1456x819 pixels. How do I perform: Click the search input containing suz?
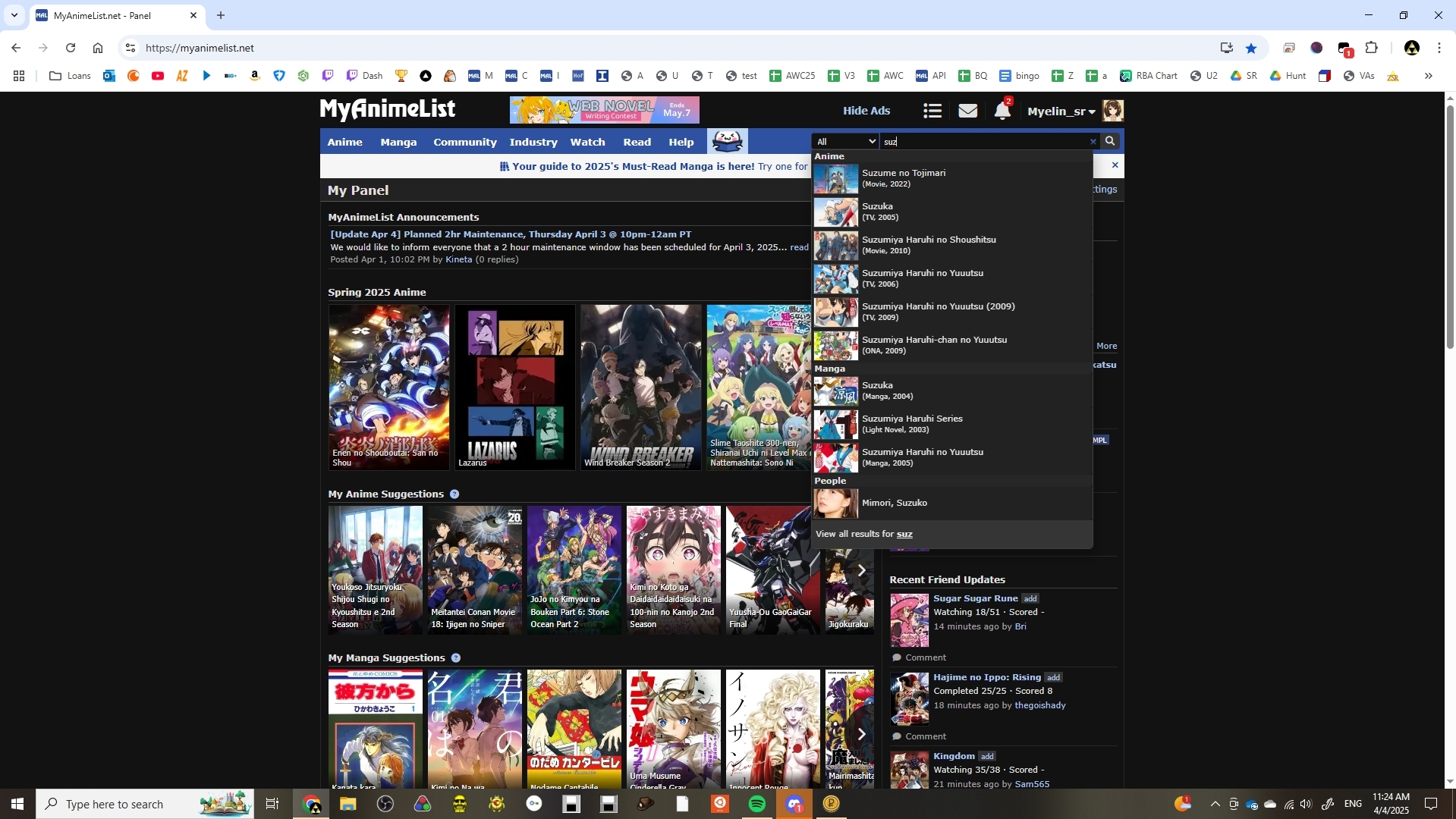(984, 142)
